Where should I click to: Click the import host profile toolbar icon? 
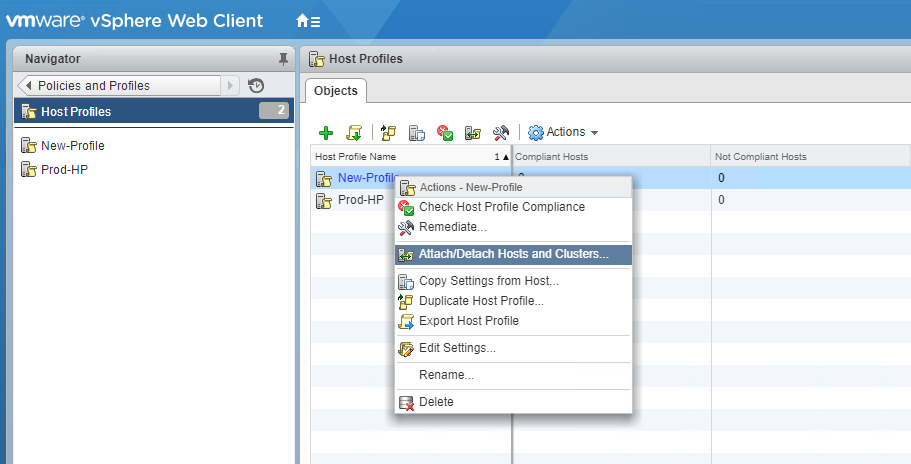point(353,133)
